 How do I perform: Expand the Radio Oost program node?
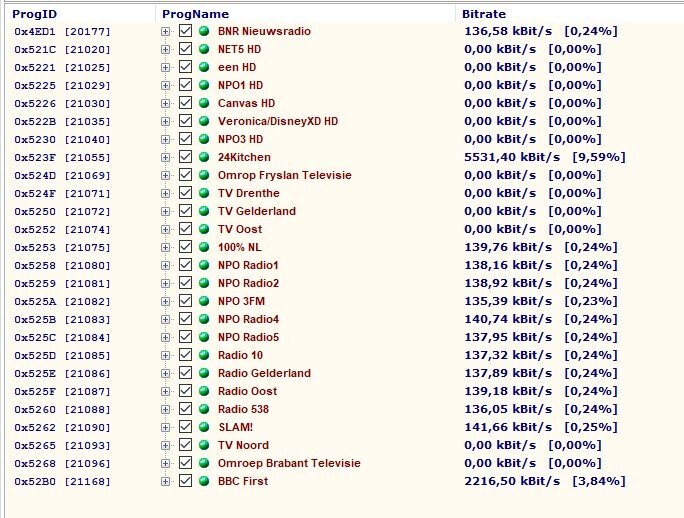[165, 391]
